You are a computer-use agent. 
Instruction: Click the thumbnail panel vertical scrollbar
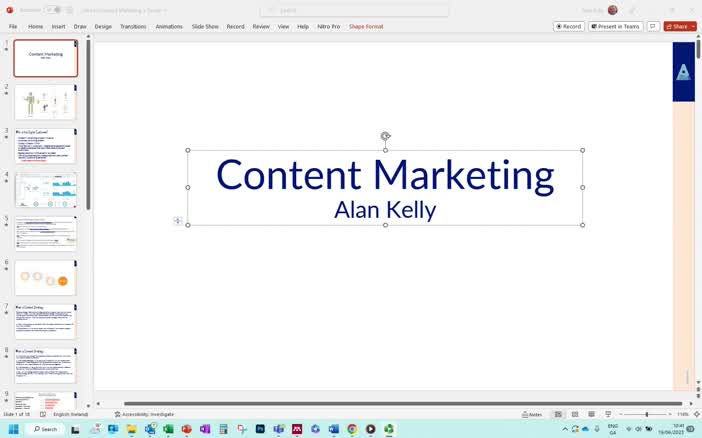click(x=88, y=125)
